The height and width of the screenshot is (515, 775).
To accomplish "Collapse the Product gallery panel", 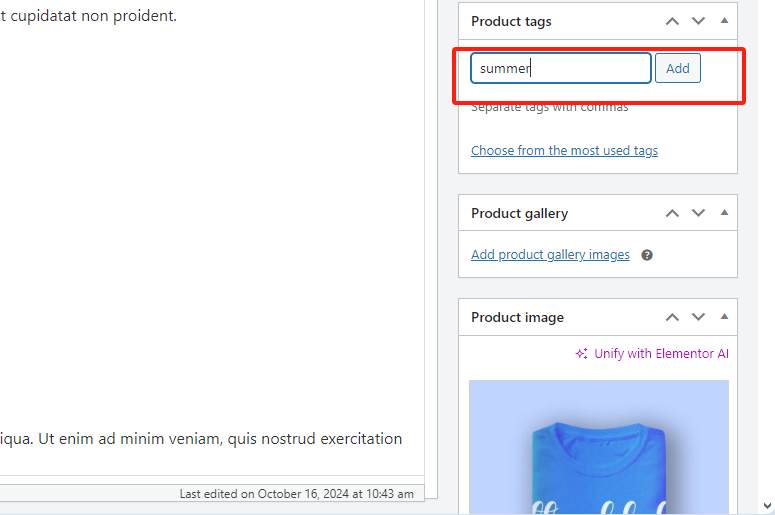I will (724, 213).
